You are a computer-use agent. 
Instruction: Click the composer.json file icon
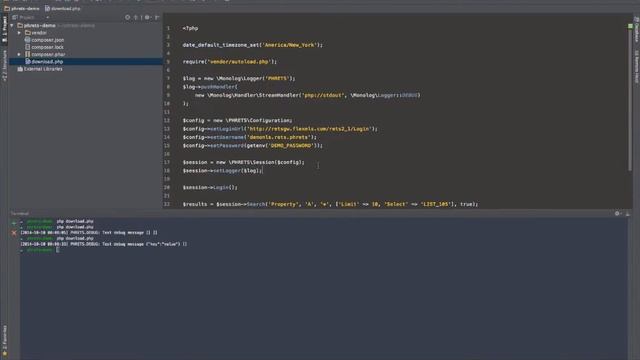coord(28,40)
